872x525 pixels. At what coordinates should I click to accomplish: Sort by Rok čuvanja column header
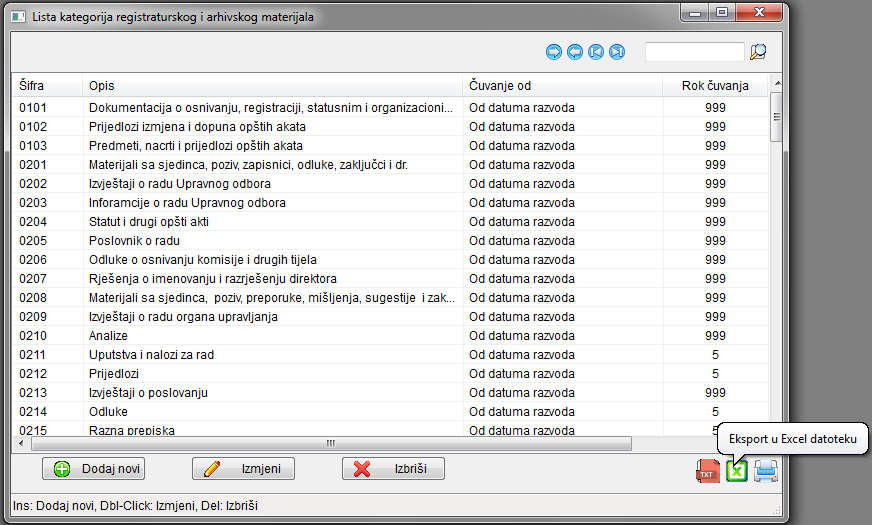pos(715,85)
